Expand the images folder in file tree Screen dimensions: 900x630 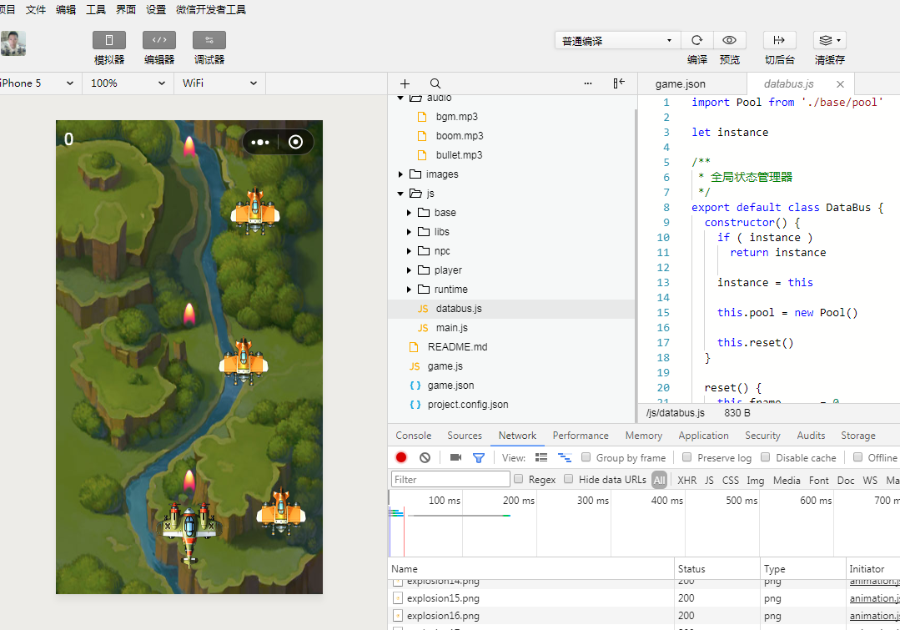[x=441, y=174]
